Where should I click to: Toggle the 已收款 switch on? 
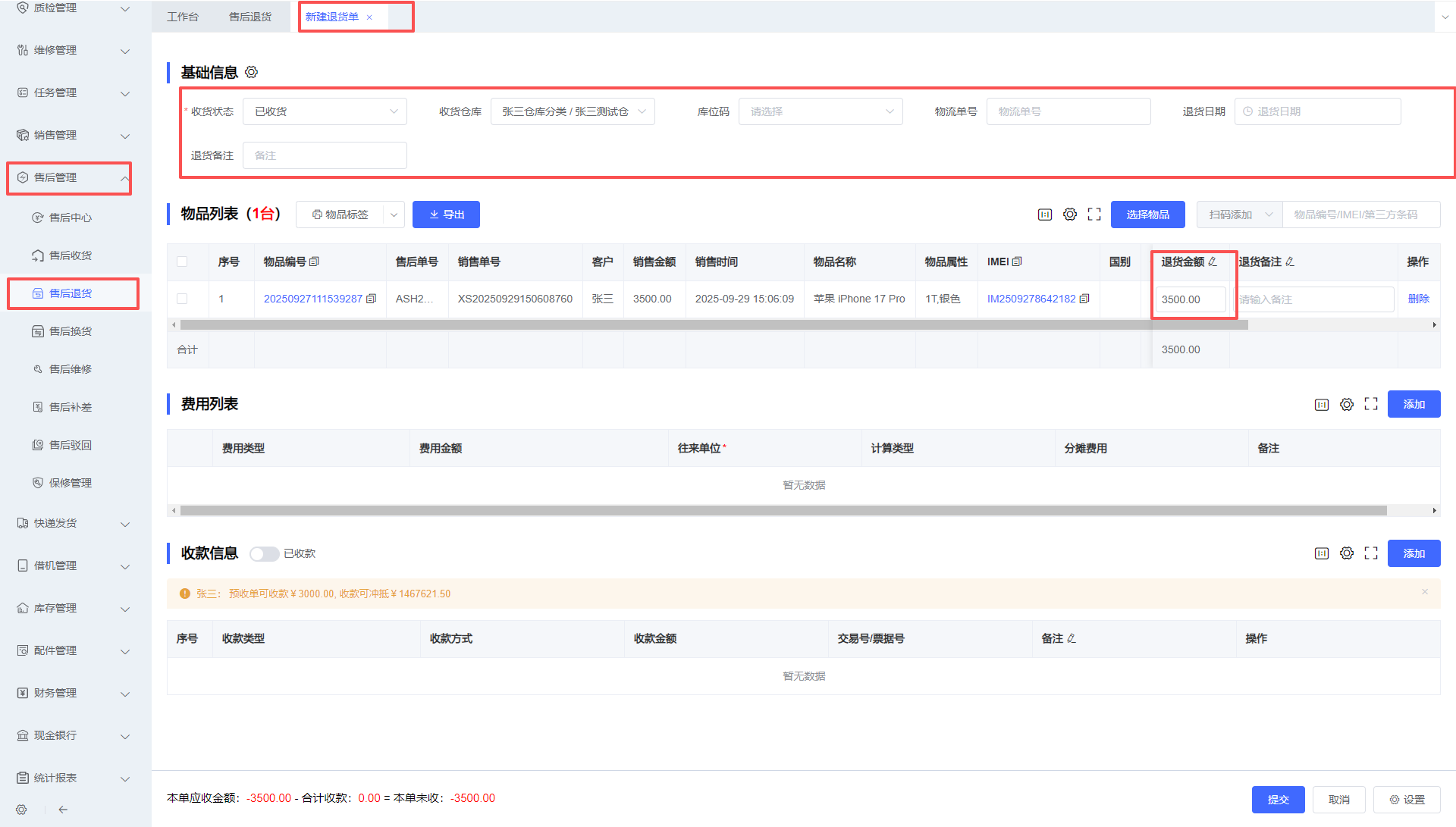point(264,553)
